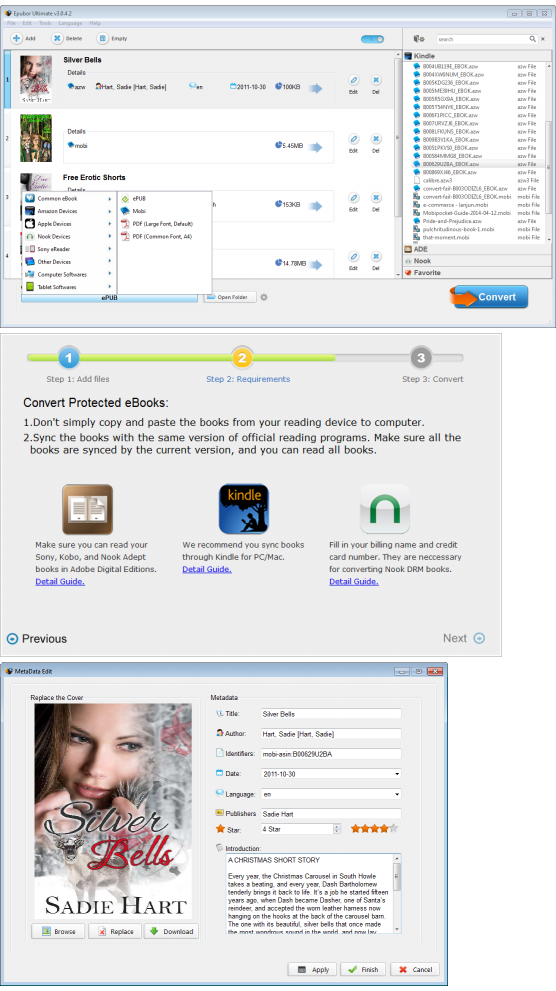Viewport: 556px width, 991px height.
Task: Click the blue arrow on the 5.45MB book row
Action: coord(315,147)
